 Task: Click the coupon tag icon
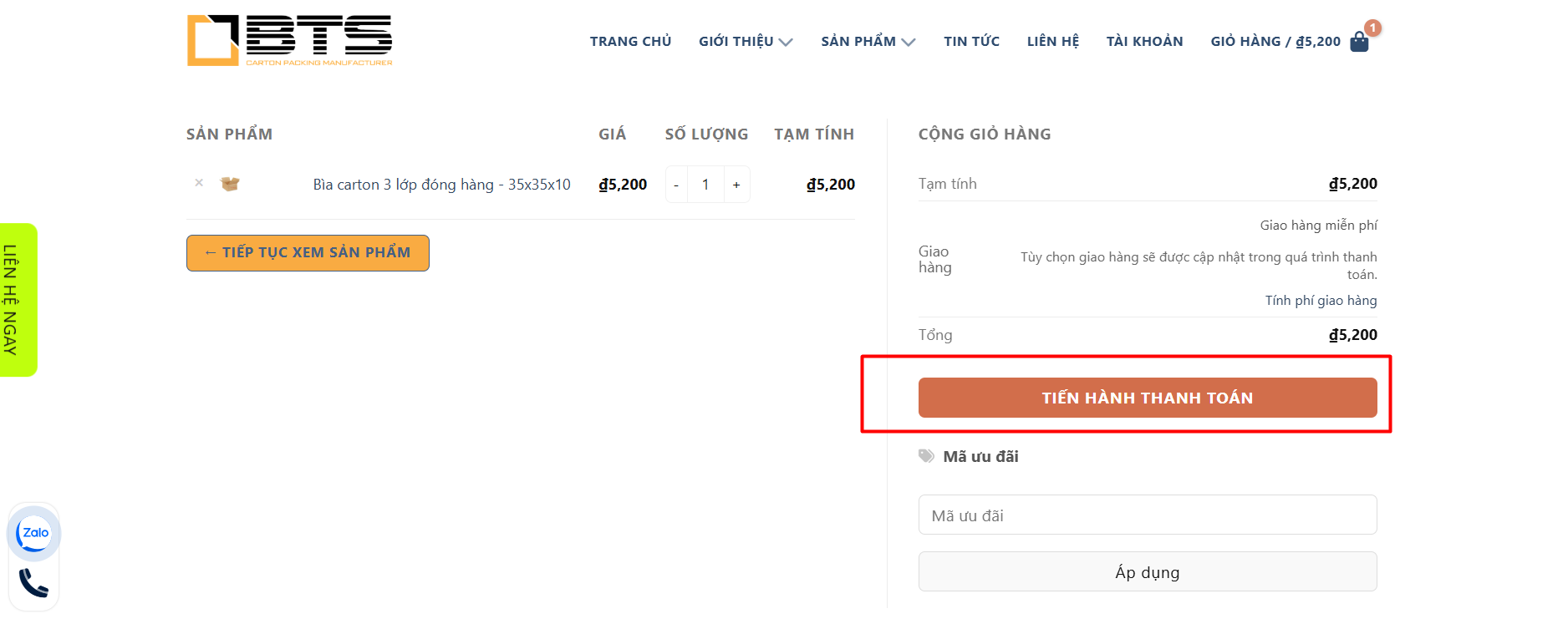tap(926, 456)
